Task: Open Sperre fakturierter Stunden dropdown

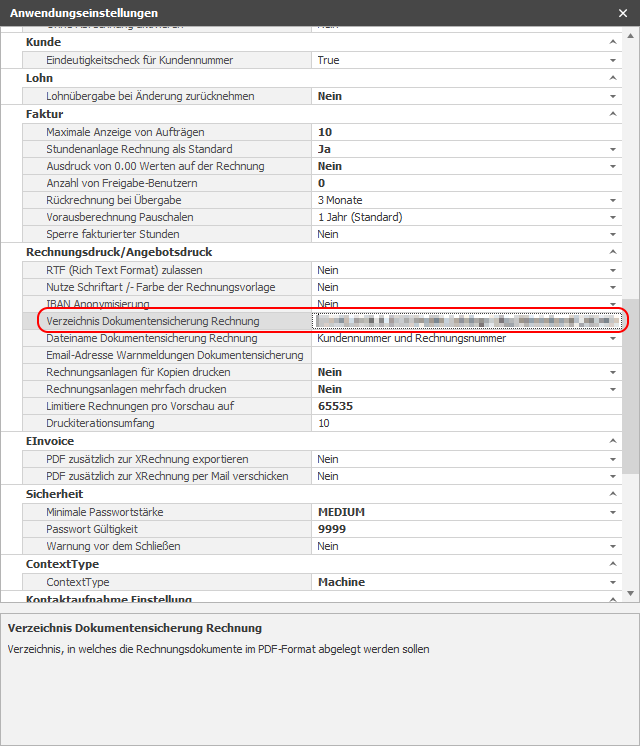Action: [x=613, y=235]
